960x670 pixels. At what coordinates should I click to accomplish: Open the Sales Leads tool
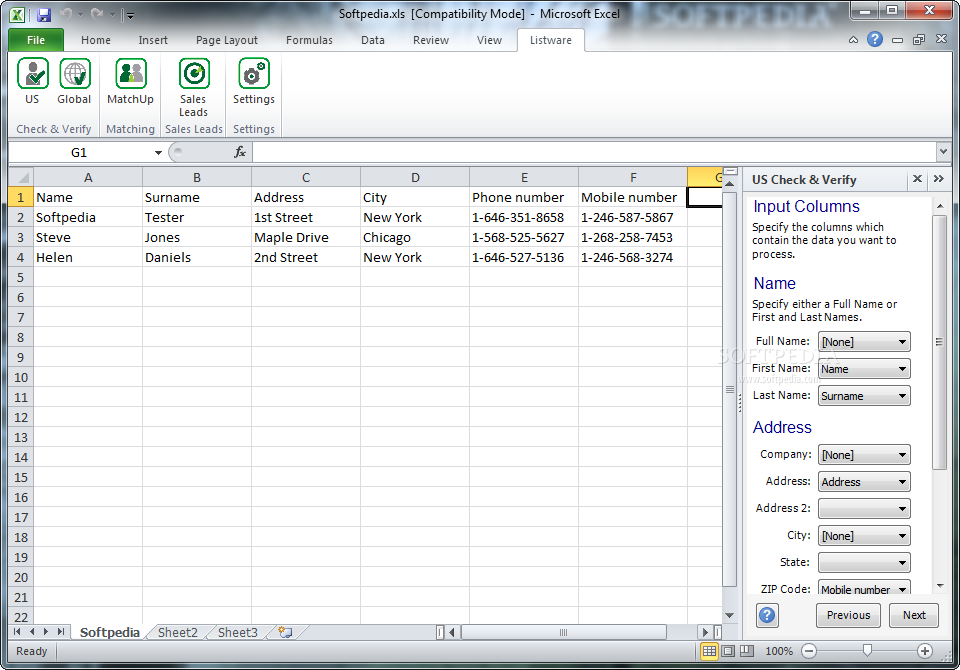[x=193, y=88]
